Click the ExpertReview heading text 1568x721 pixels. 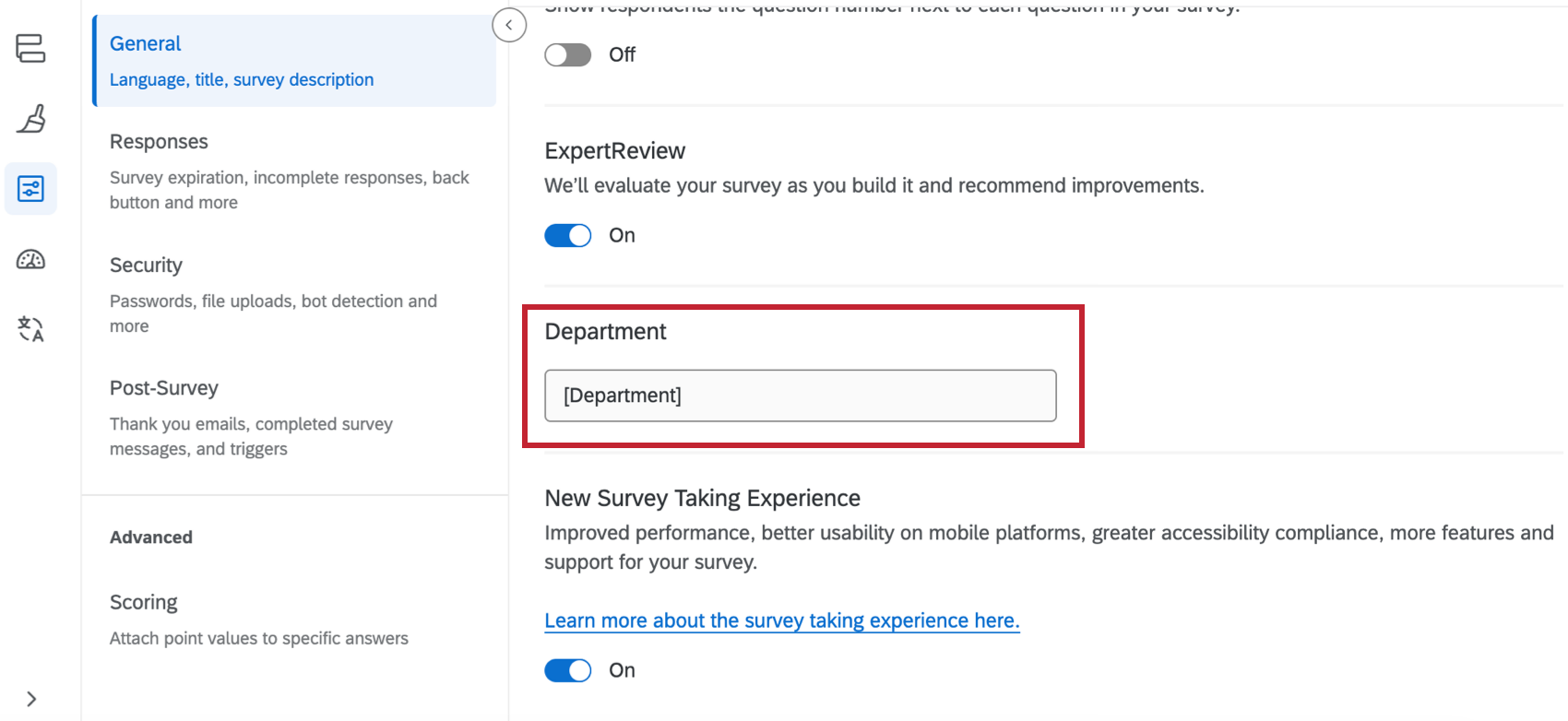pos(615,151)
